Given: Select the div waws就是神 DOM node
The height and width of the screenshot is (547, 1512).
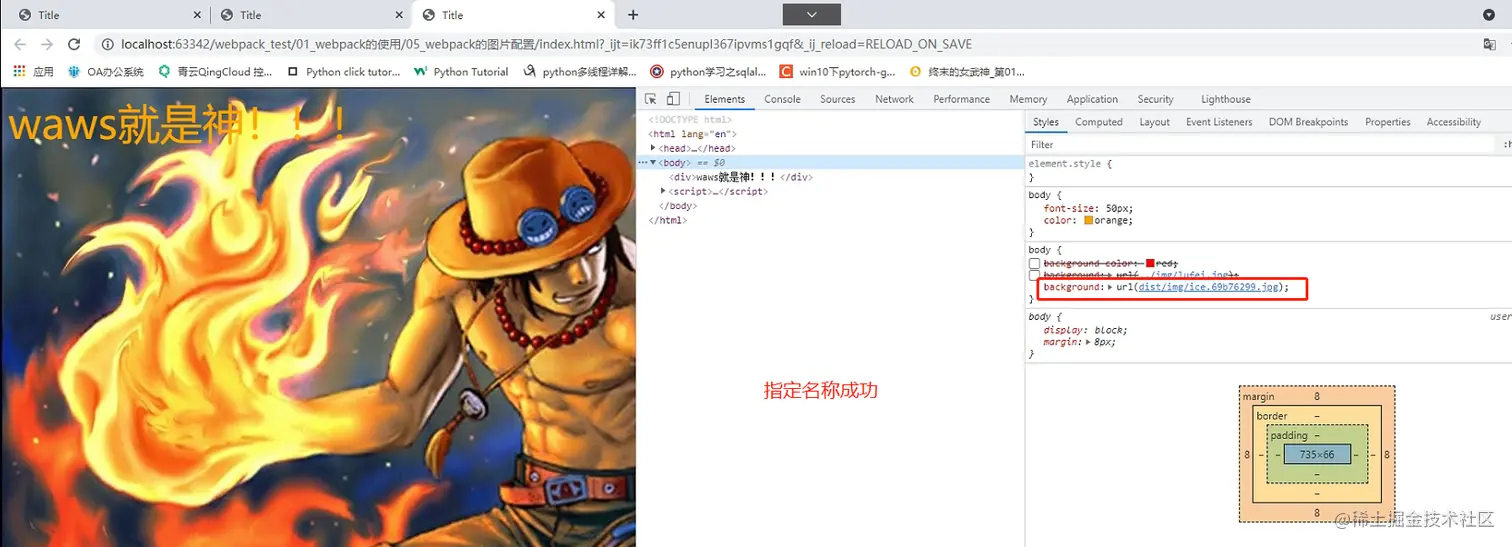Looking at the screenshot, I should 740,177.
